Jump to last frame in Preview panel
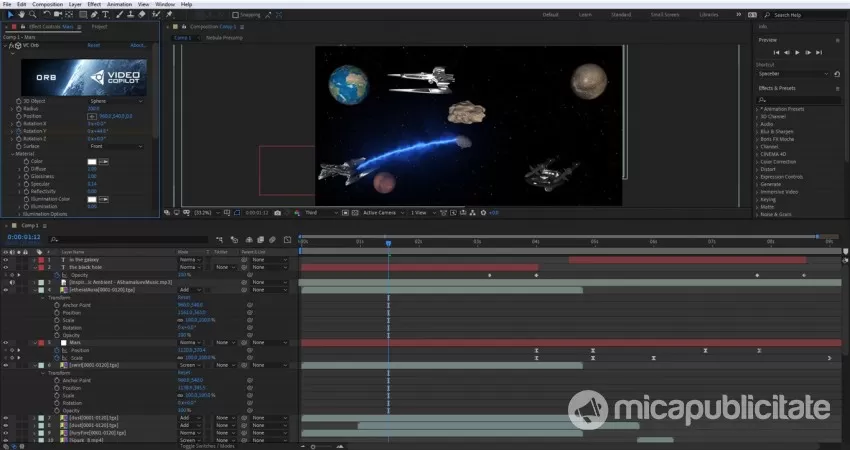 (x=819, y=53)
